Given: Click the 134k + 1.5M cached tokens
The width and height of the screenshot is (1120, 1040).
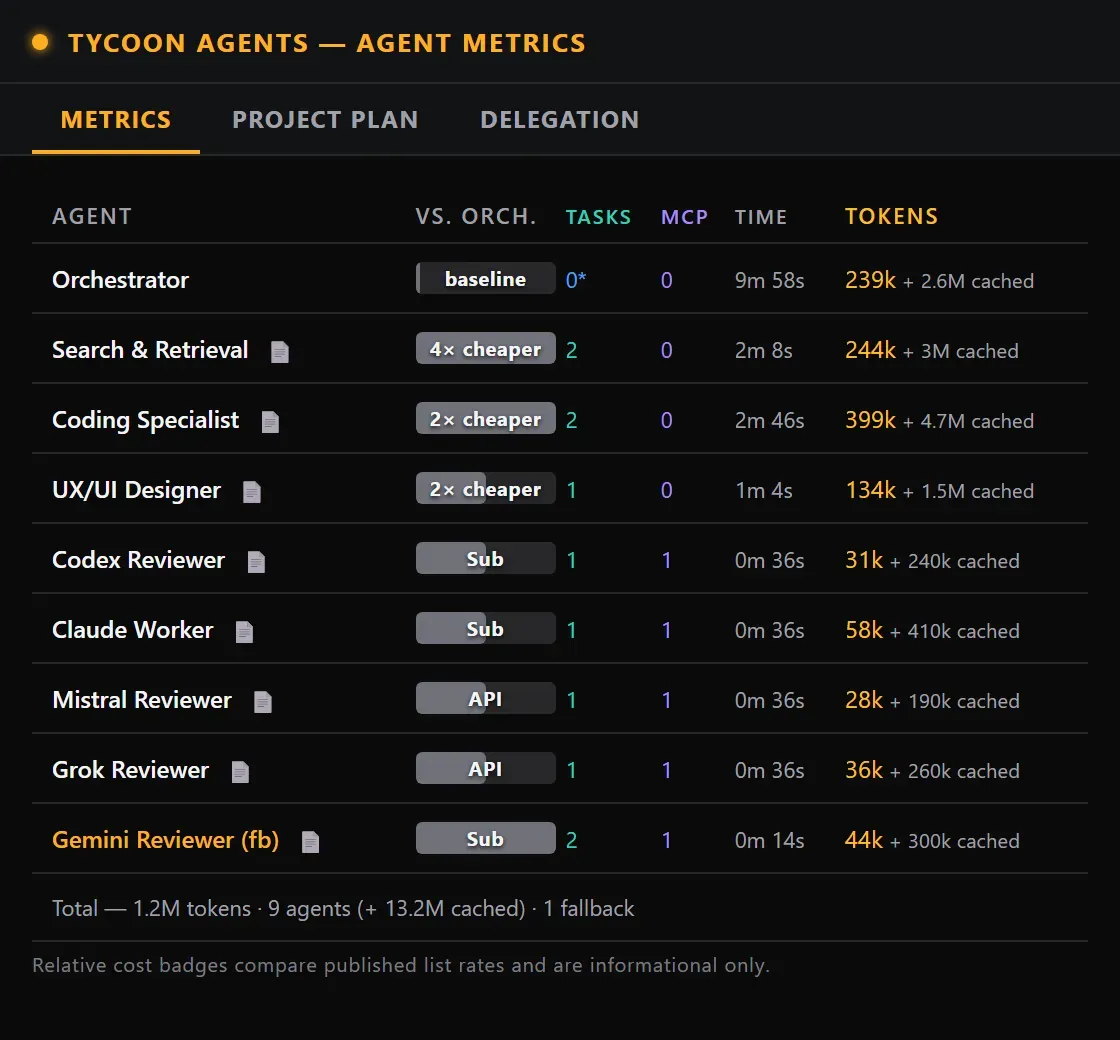Looking at the screenshot, I should 939,490.
